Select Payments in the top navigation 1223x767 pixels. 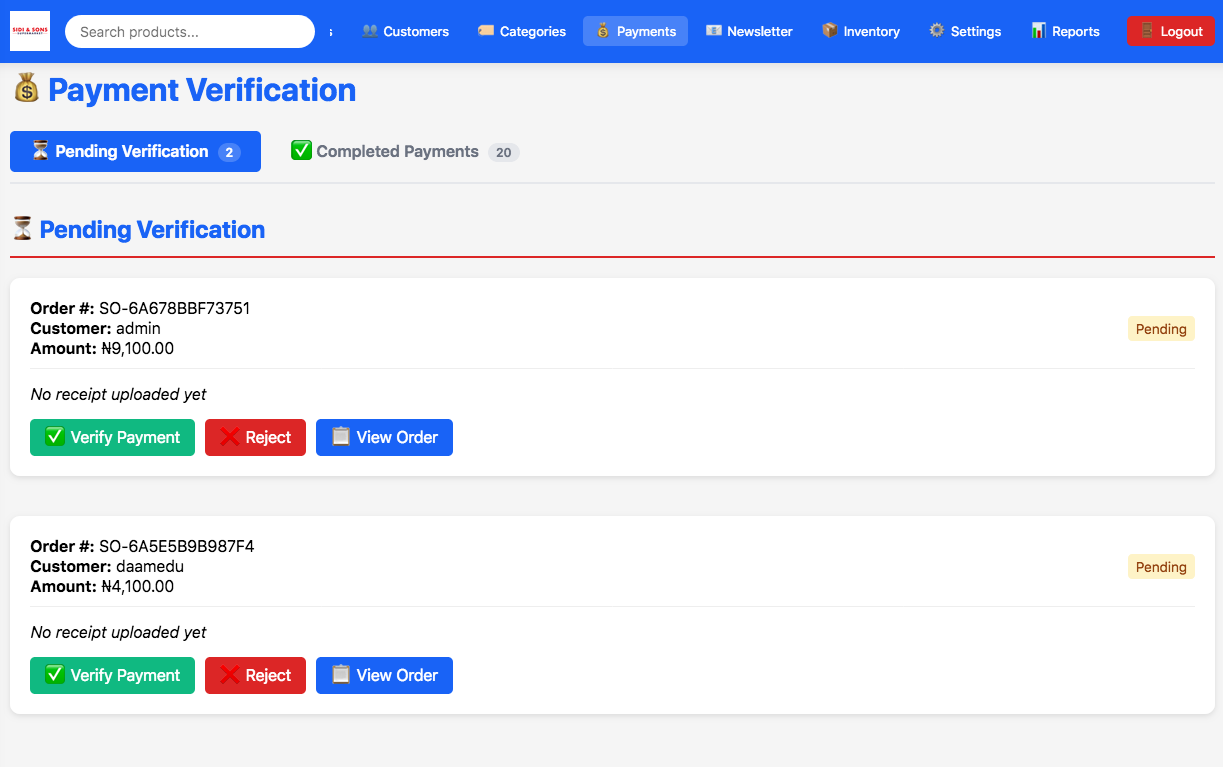(x=635, y=31)
